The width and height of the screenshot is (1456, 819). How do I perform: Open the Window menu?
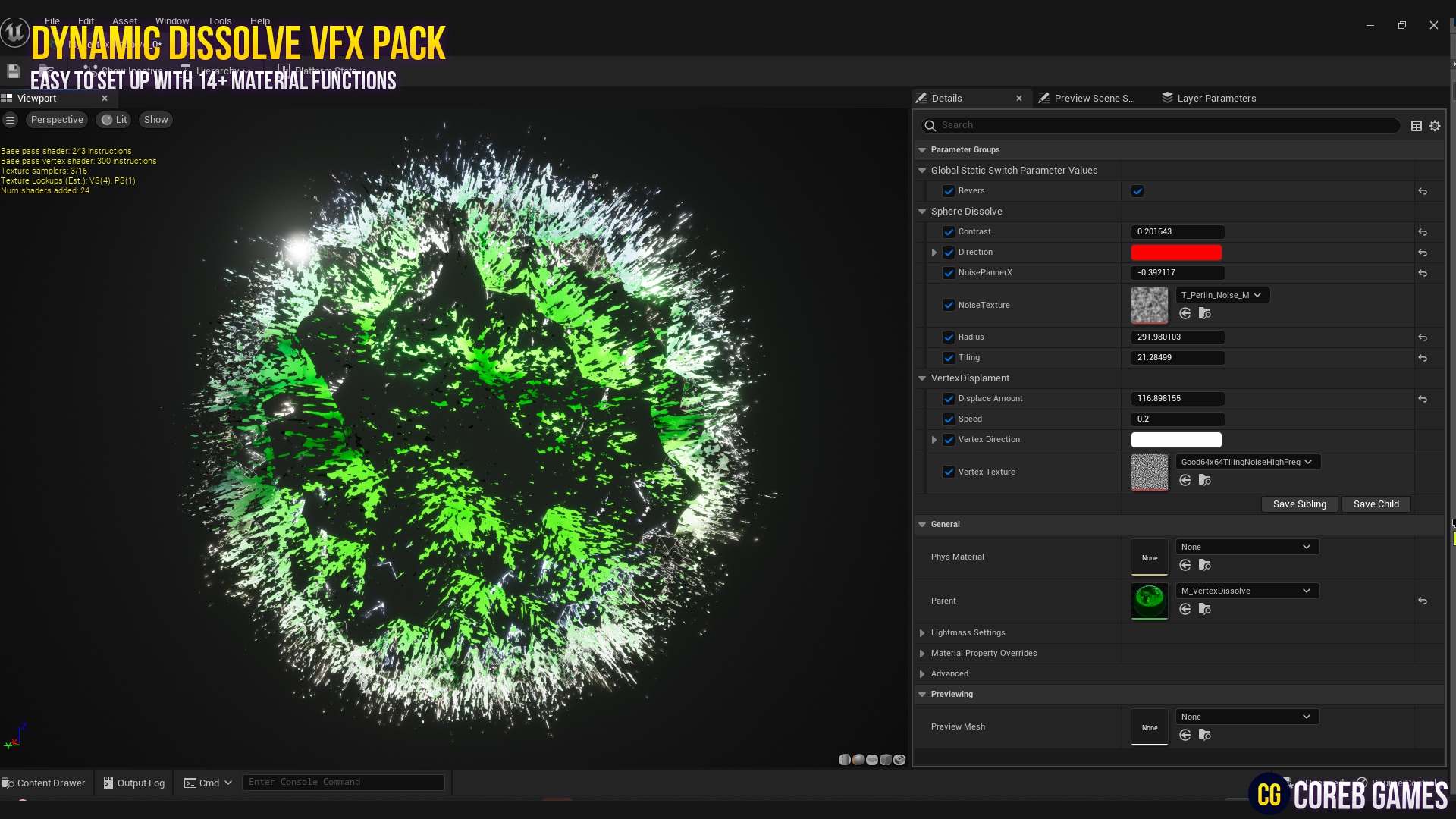(172, 20)
